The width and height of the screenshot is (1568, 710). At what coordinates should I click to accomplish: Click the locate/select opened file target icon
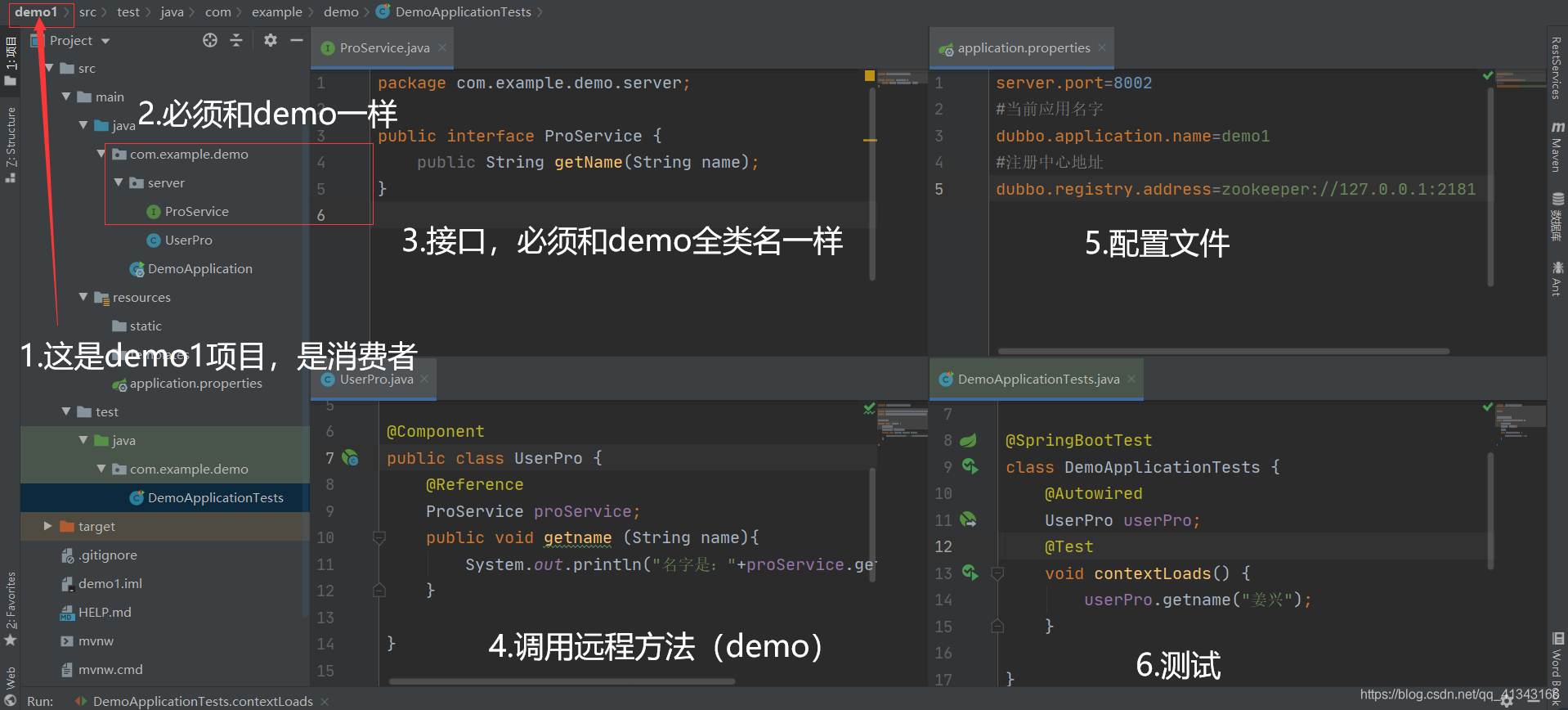[x=210, y=40]
